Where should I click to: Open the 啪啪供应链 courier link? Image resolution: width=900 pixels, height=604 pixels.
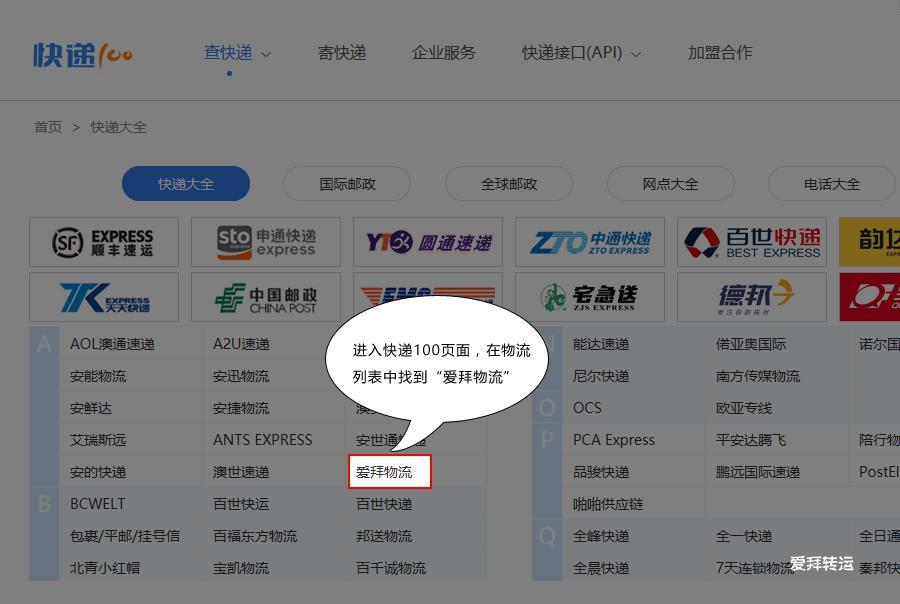(608, 504)
